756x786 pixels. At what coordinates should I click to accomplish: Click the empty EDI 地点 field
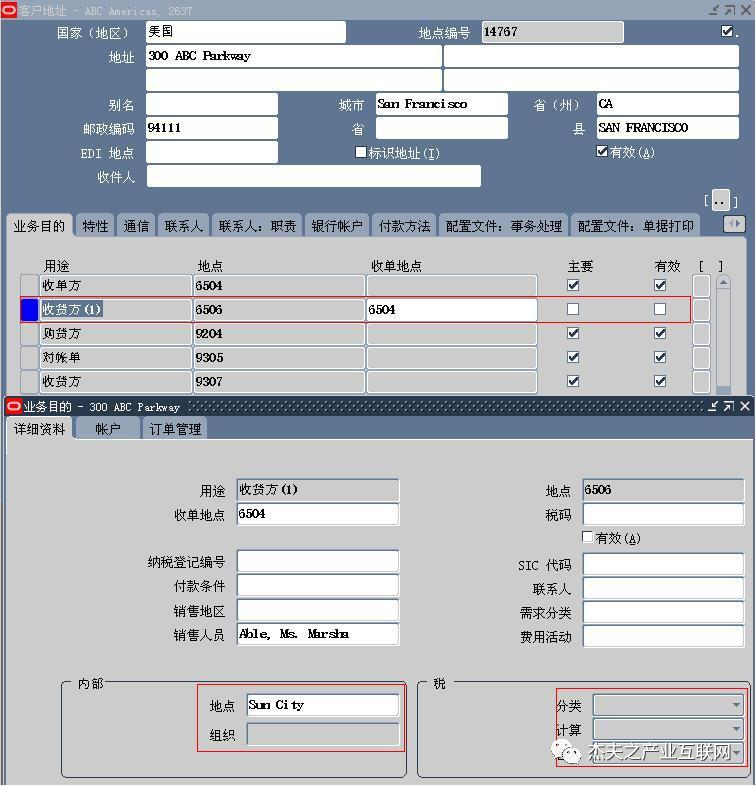pyautogui.click(x=212, y=152)
